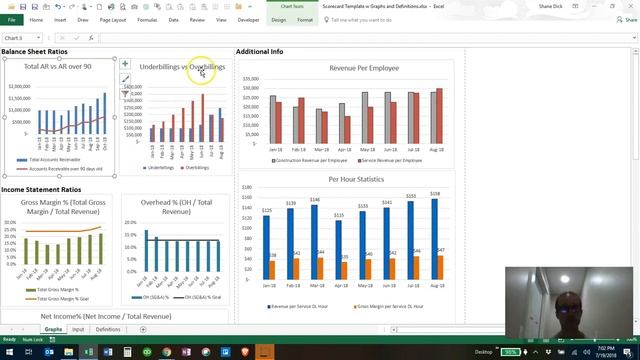The image size is (640, 360).
Task: Click the Redo arrow icon
Action: [x=71, y=7]
